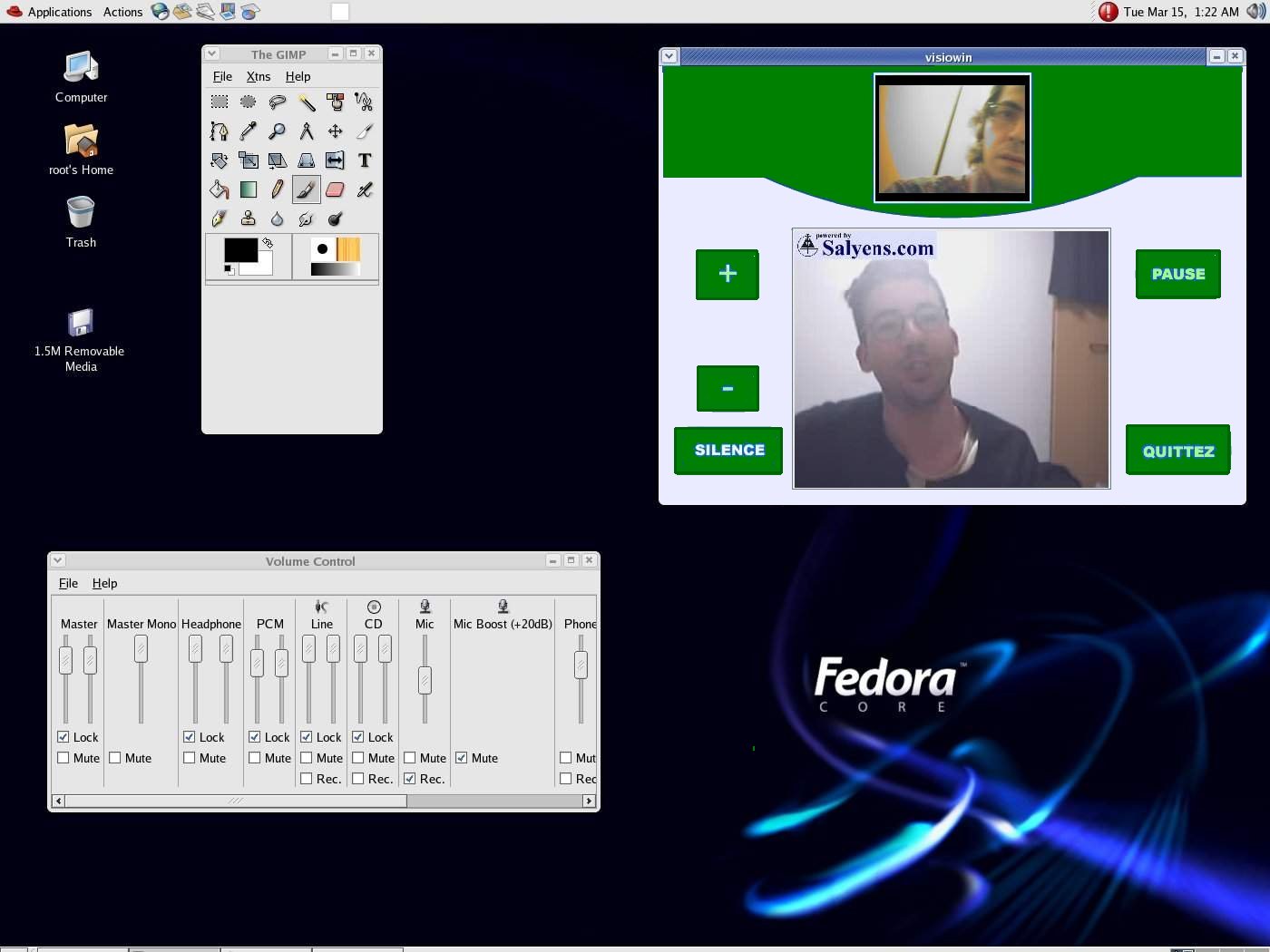Choose the Smudge tool in GIMP

point(307,219)
